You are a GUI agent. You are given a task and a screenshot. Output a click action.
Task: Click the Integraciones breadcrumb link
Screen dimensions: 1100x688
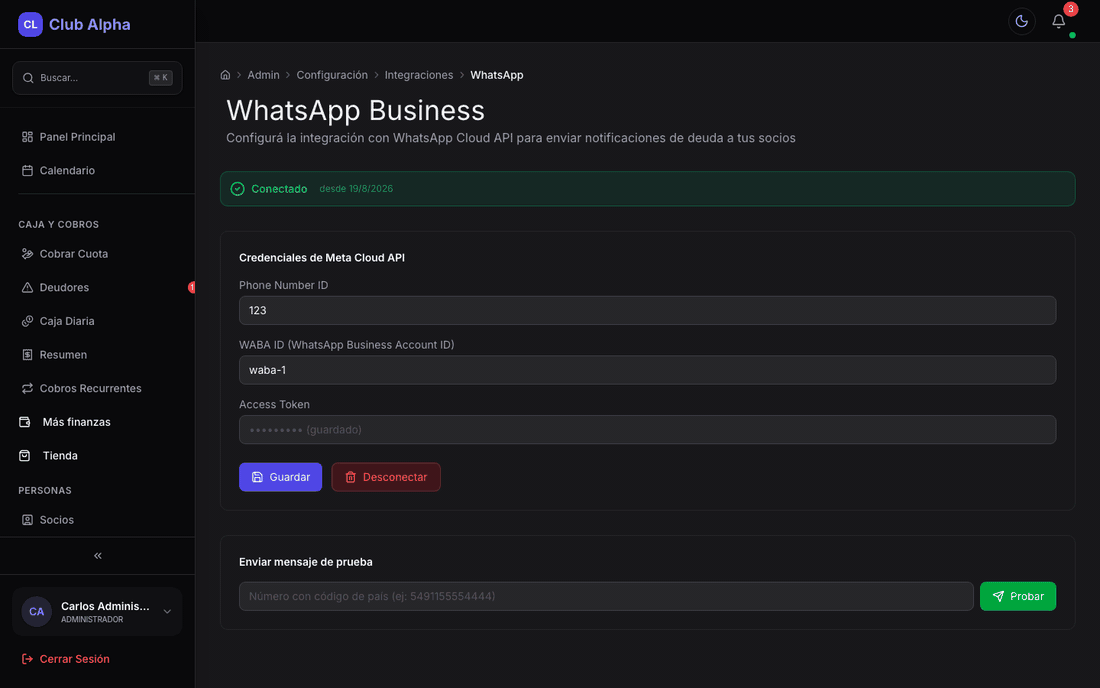point(419,75)
